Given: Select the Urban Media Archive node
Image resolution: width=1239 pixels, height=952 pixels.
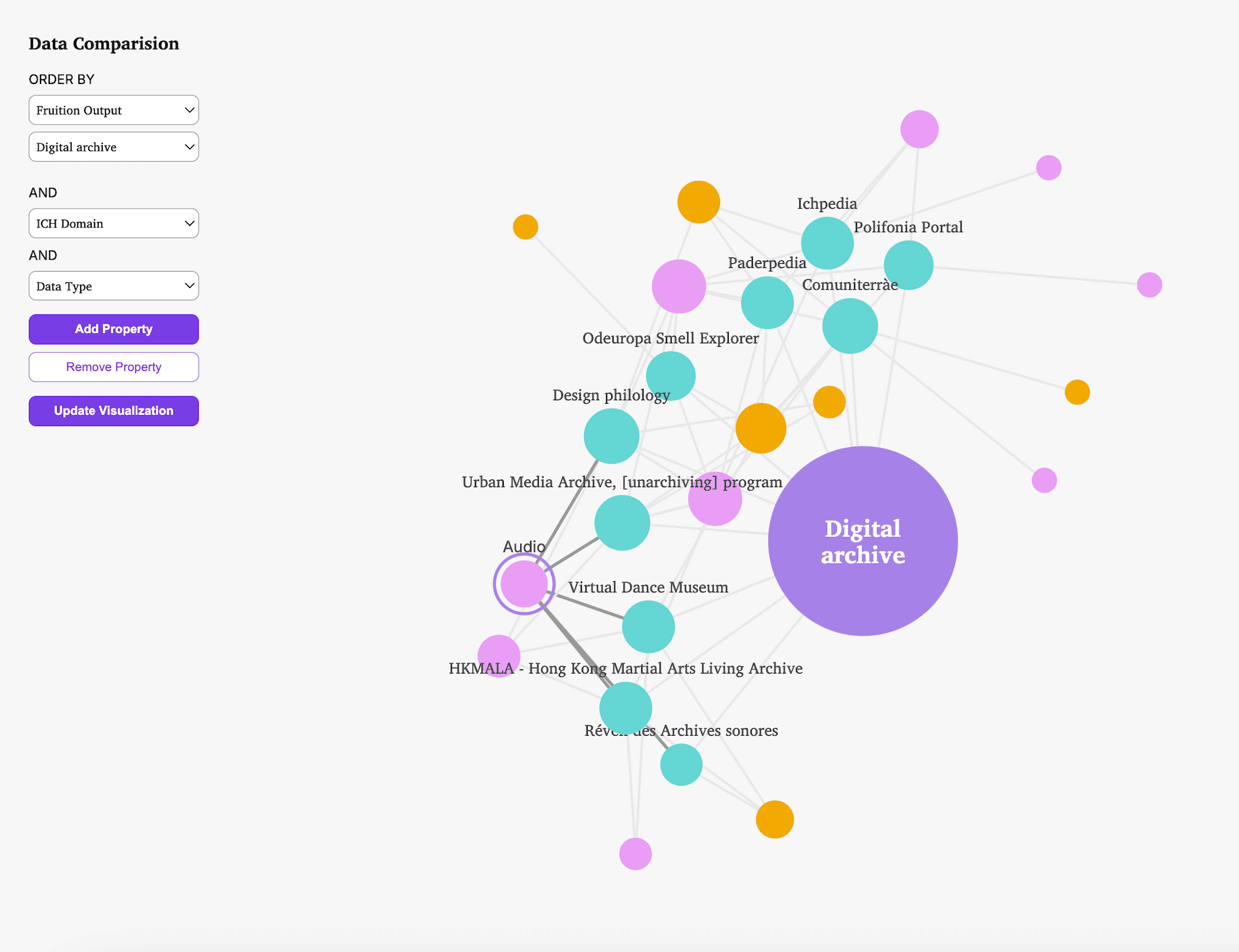Looking at the screenshot, I should (622, 522).
